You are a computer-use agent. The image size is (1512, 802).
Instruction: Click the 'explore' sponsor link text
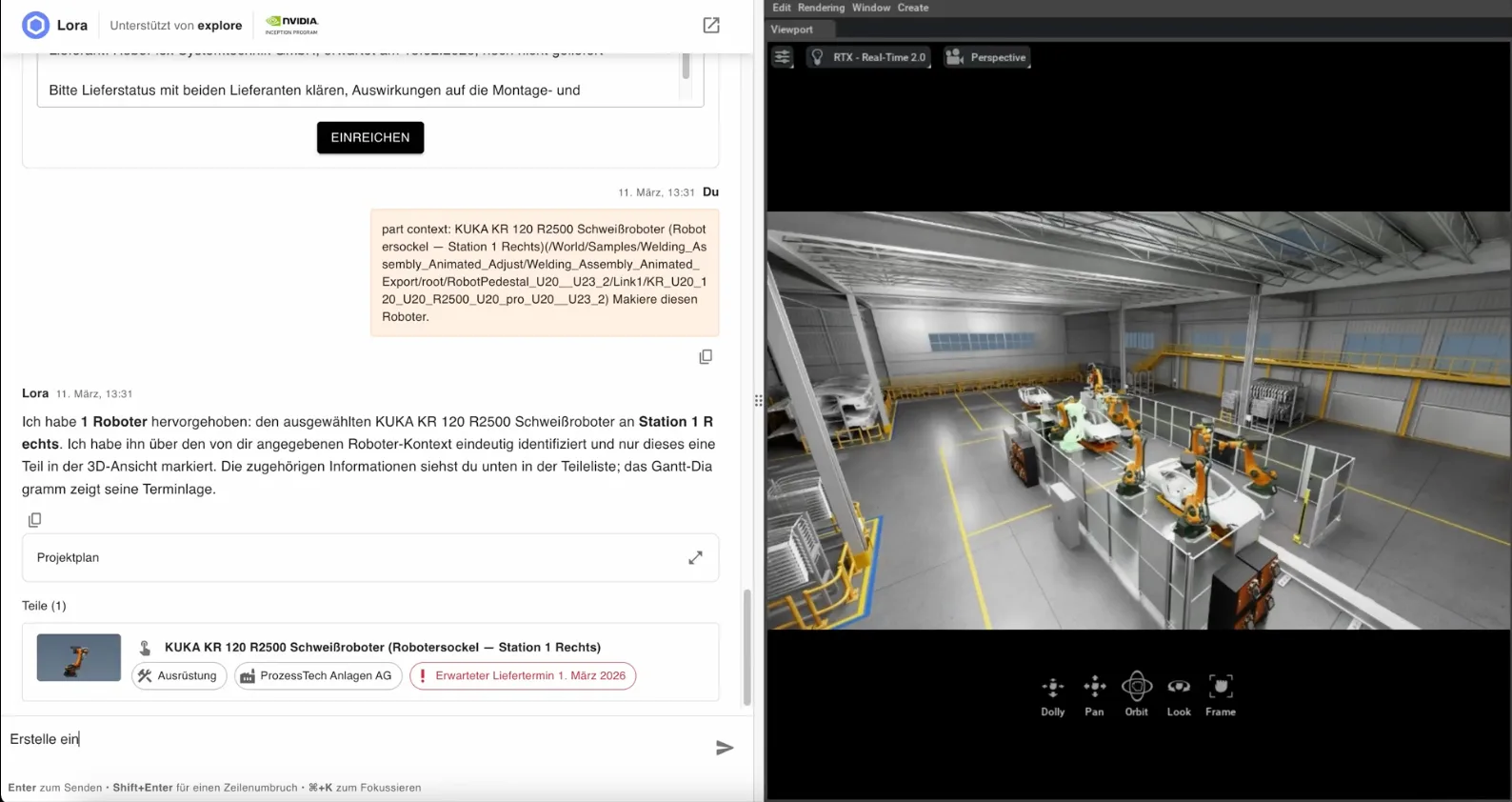tap(220, 26)
